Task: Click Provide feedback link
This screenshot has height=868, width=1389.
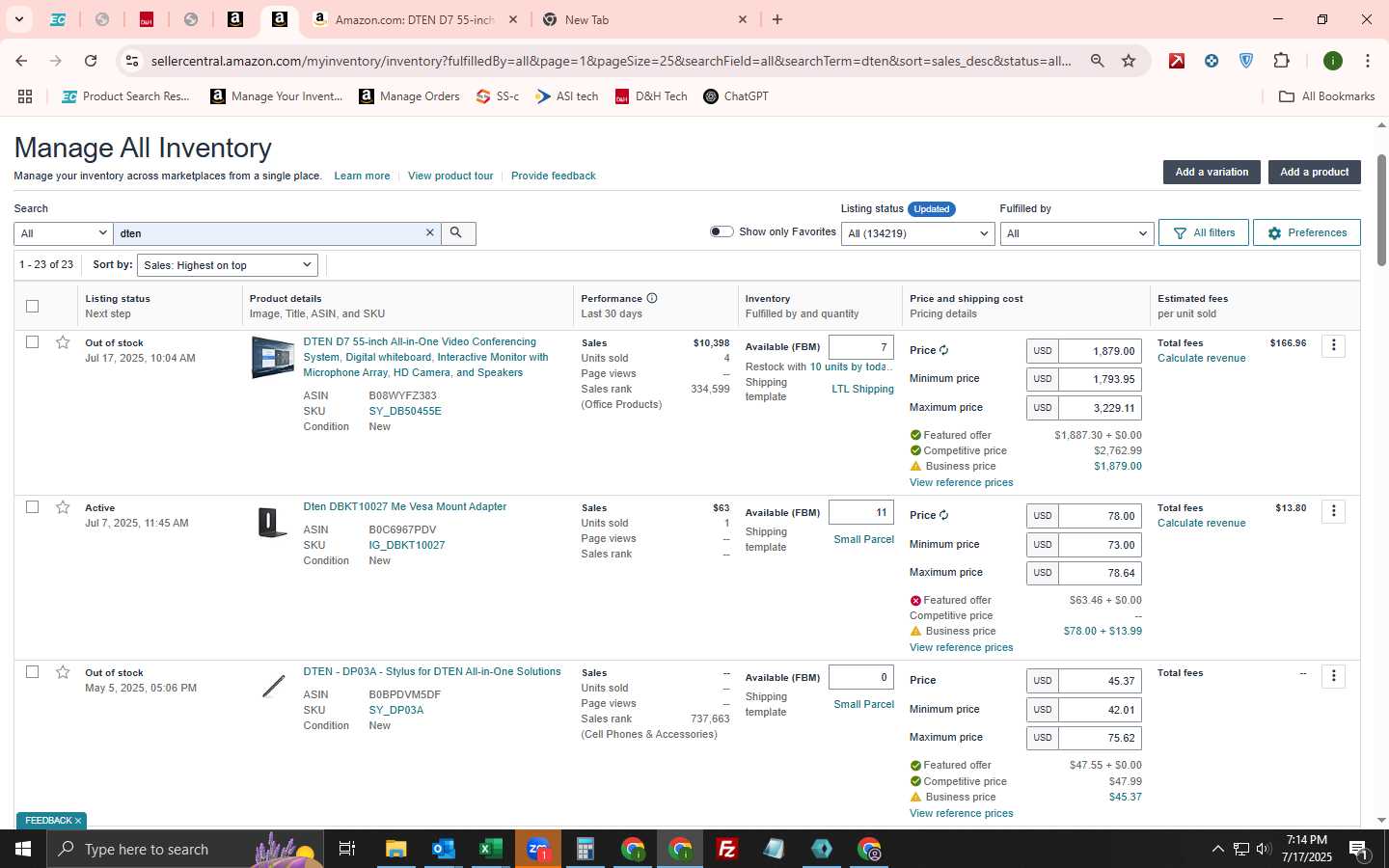Action: click(x=553, y=176)
